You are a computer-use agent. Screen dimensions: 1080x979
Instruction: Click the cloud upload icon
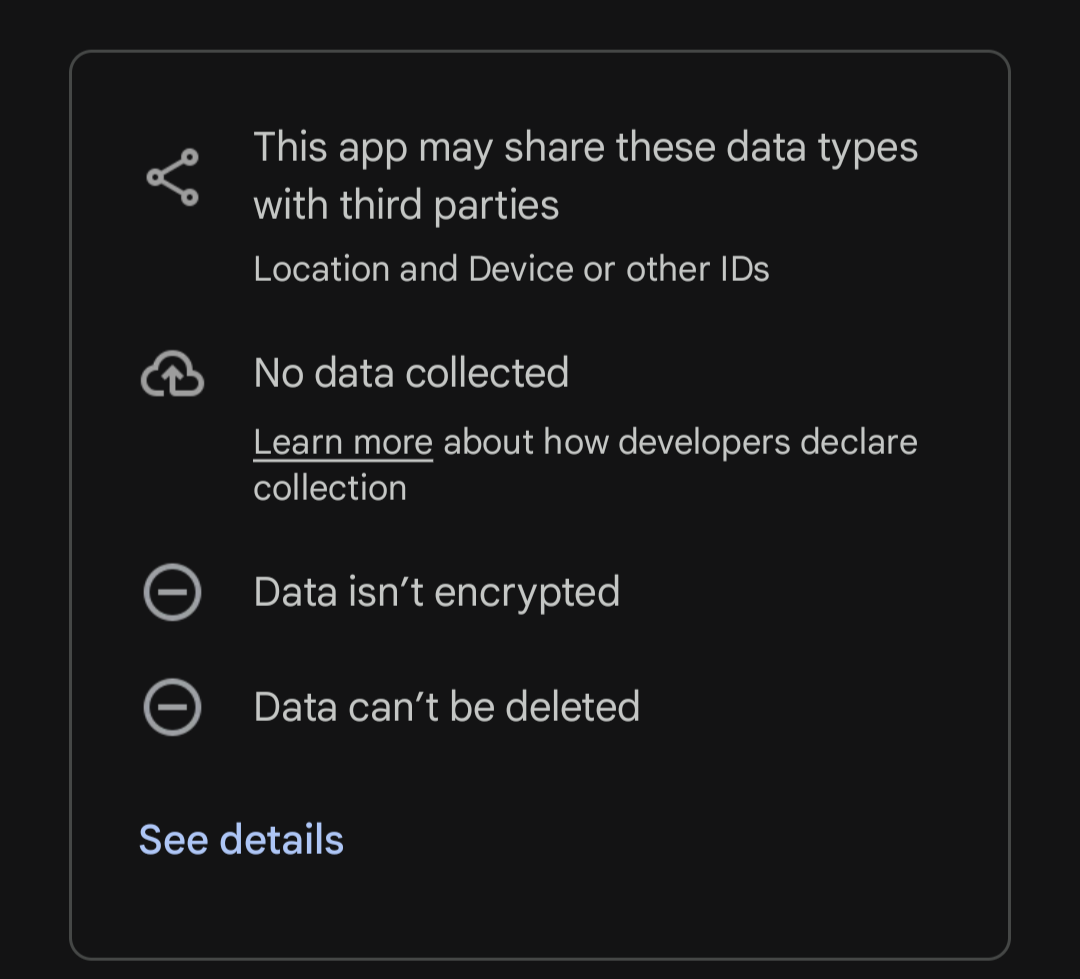[x=172, y=373]
